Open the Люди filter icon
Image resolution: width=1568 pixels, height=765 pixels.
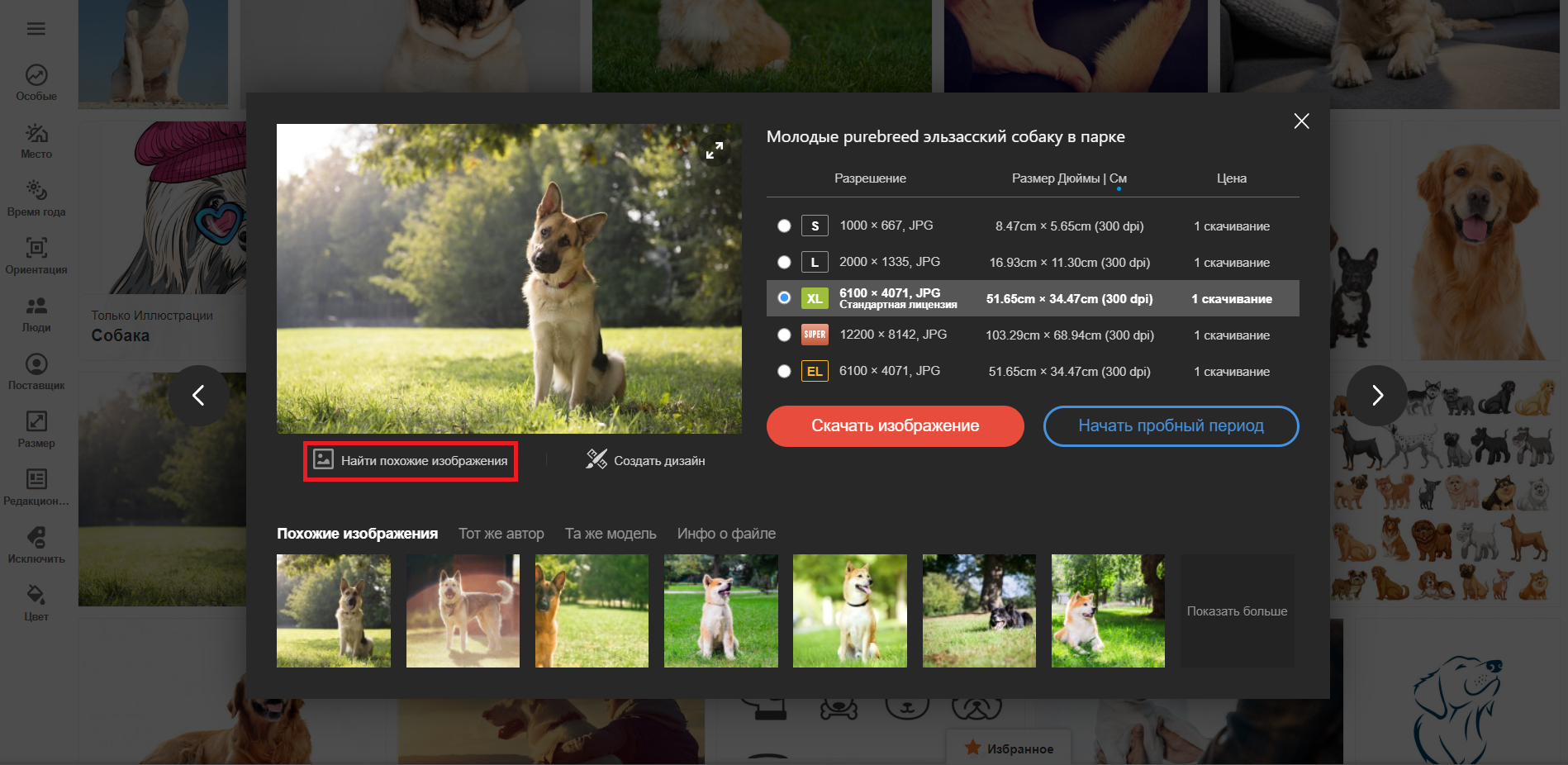[36, 306]
